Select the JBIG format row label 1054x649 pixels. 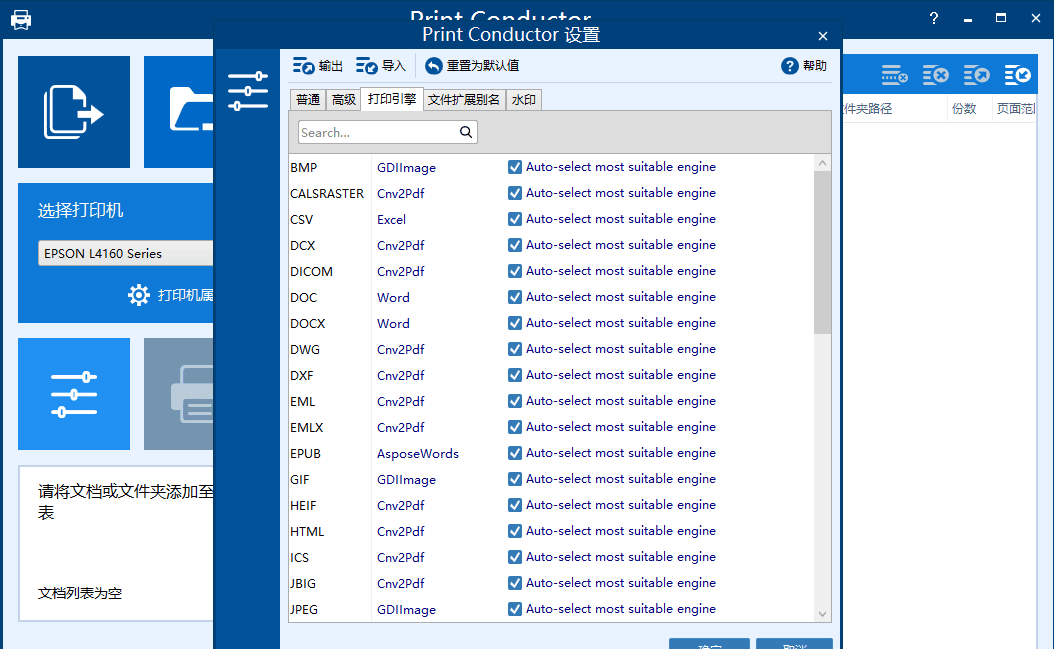pos(302,584)
